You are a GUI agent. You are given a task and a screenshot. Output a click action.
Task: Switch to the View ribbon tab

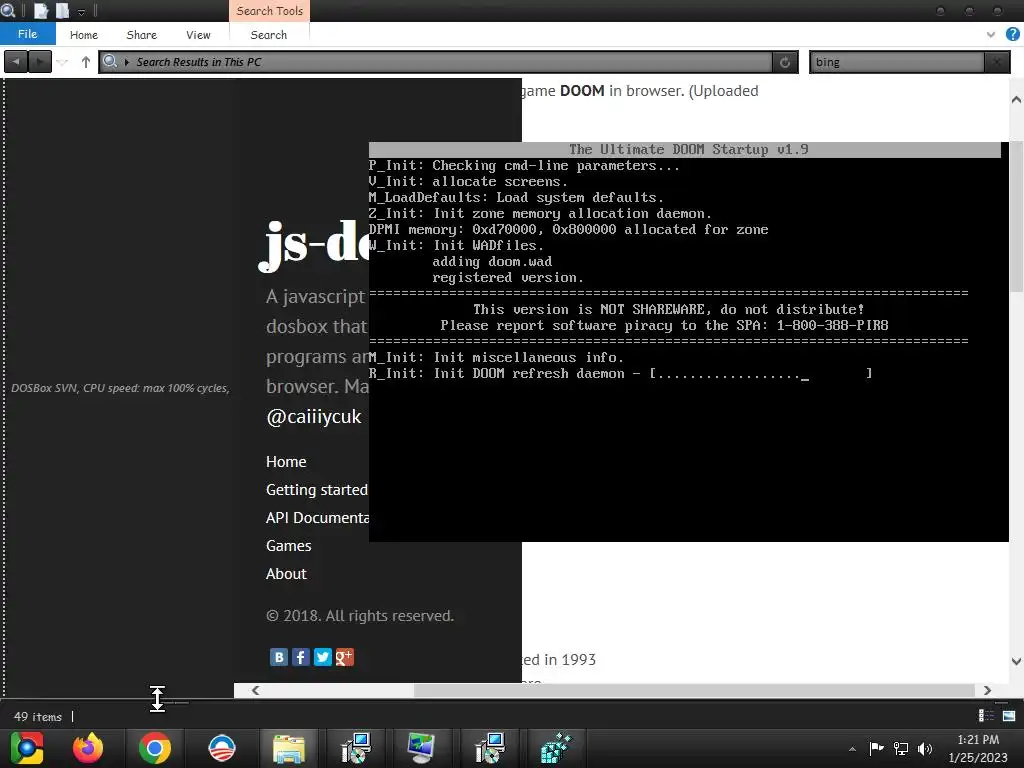pos(198,35)
